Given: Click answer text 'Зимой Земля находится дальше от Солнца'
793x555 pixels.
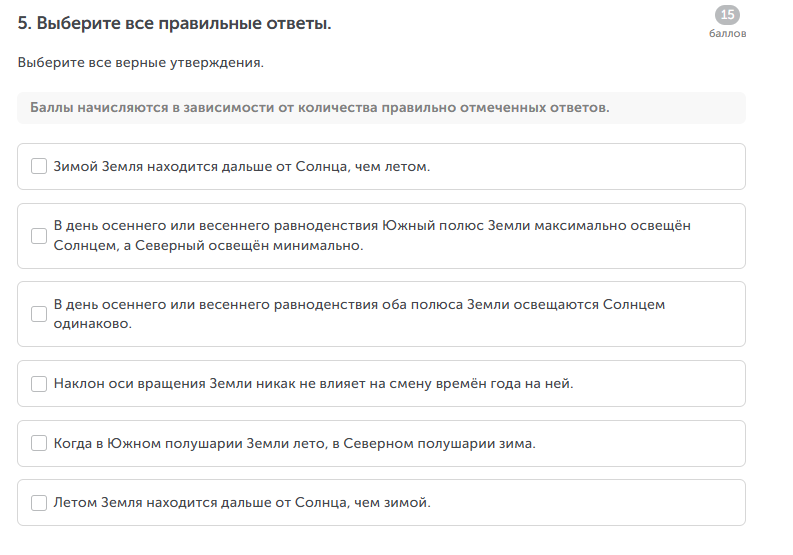Looking at the screenshot, I should click(242, 166).
